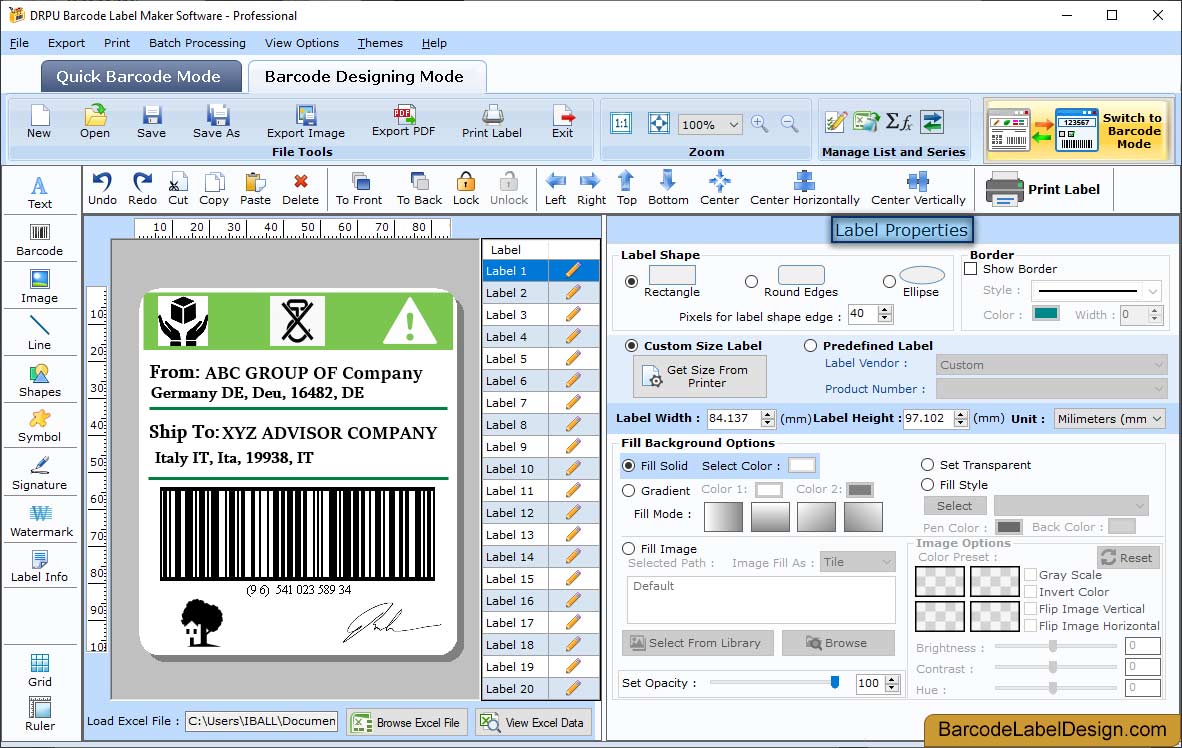Click Switch to Barcode Mode button
This screenshot has width=1182, height=748.
(x=1079, y=130)
